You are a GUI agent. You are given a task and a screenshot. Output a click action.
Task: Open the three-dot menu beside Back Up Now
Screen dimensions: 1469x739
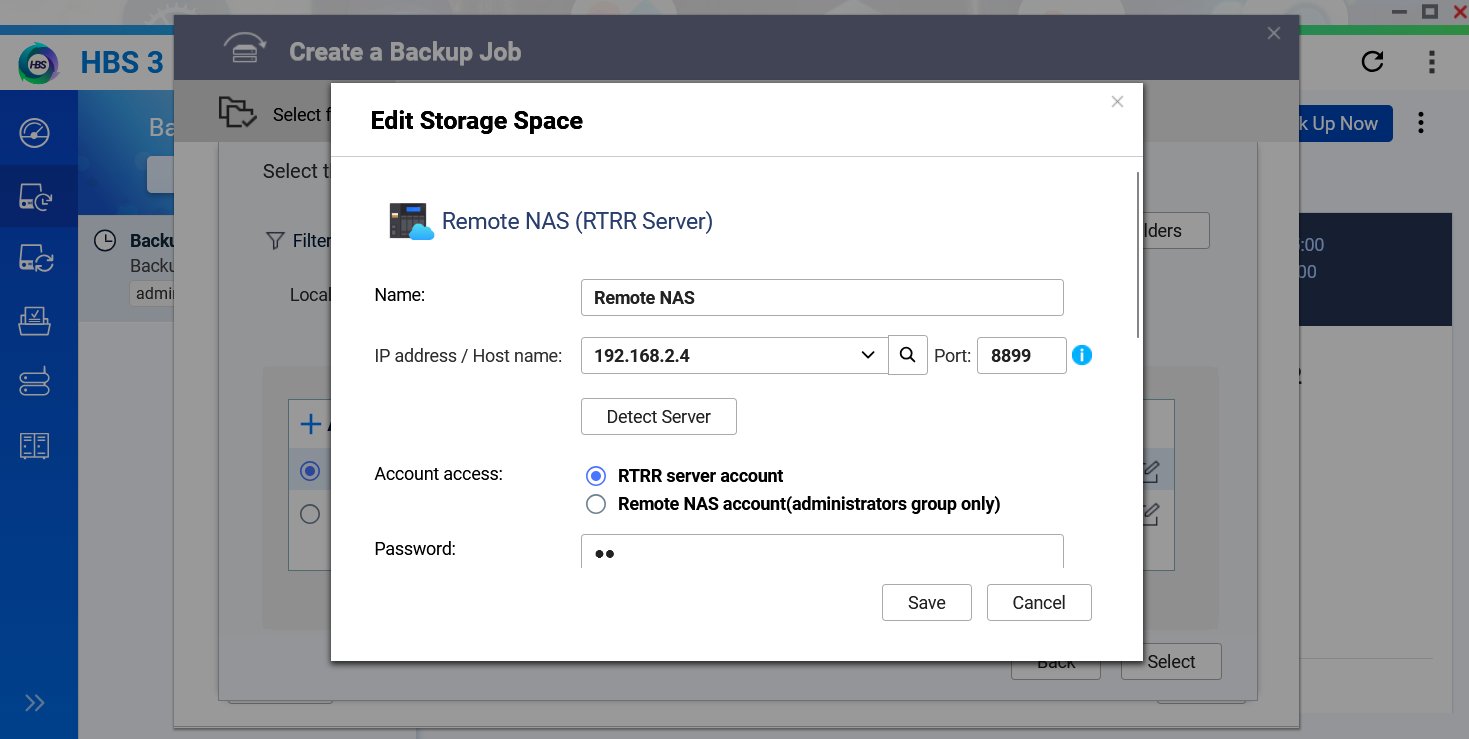pyautogui.click(x=1421, y=123)
